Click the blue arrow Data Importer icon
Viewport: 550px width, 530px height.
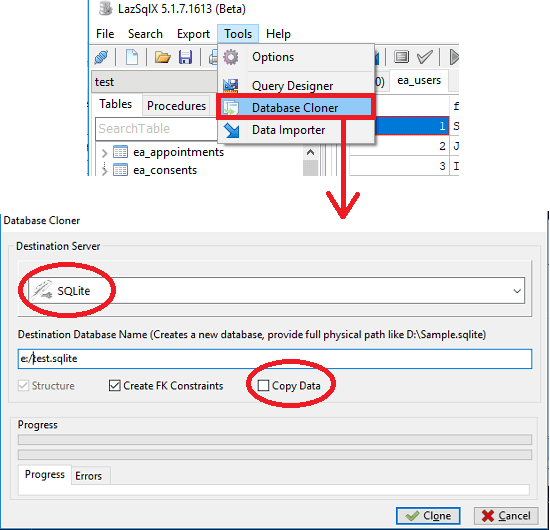pos(231,130)
